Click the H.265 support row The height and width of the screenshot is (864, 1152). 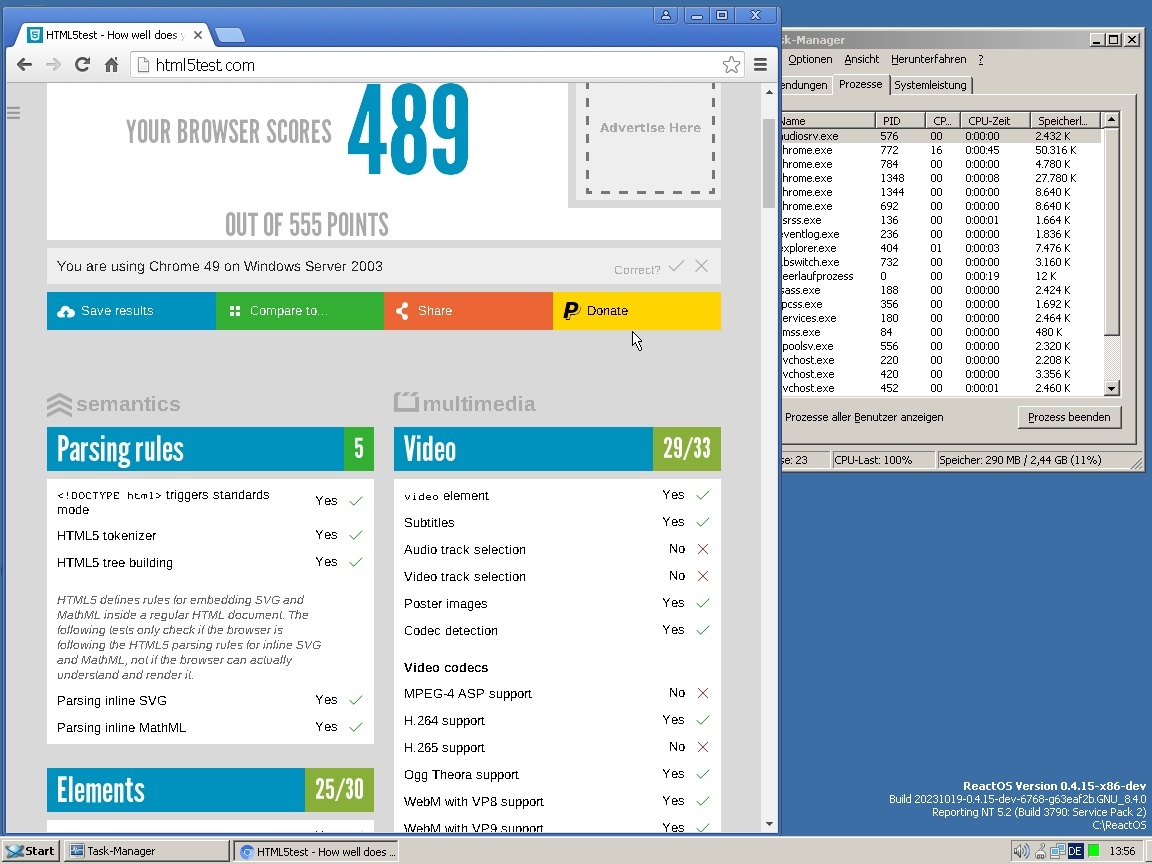(x=557, y=747)
